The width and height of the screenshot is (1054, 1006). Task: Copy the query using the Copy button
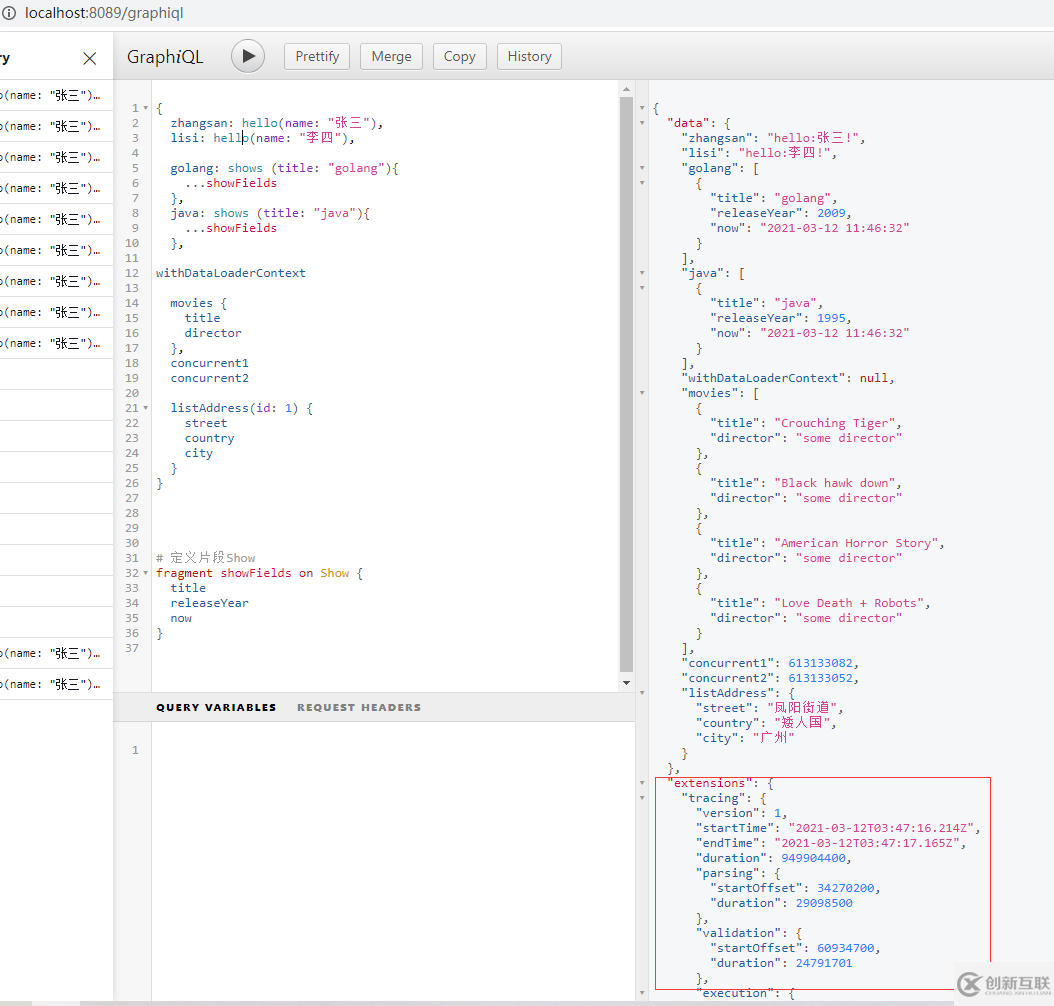(x=459, y=56)
